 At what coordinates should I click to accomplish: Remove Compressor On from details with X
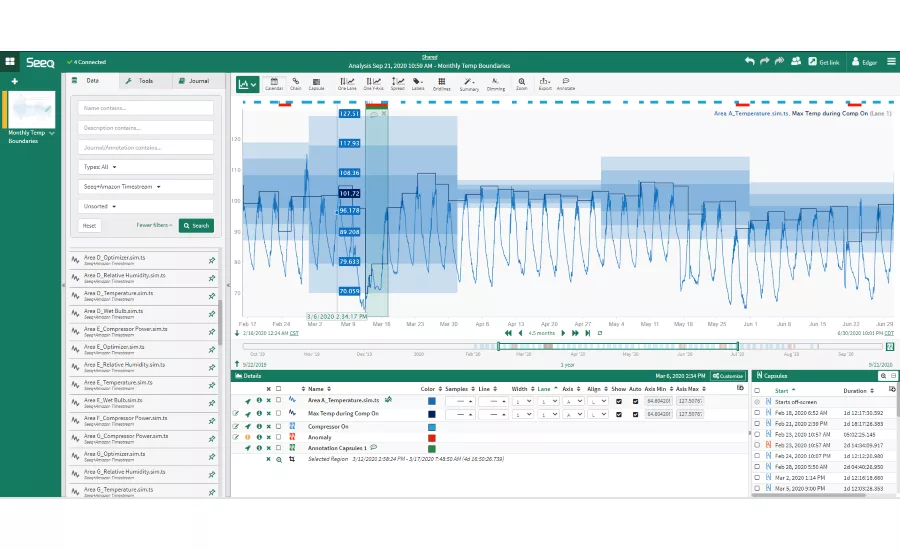click(x=268, y=427)
